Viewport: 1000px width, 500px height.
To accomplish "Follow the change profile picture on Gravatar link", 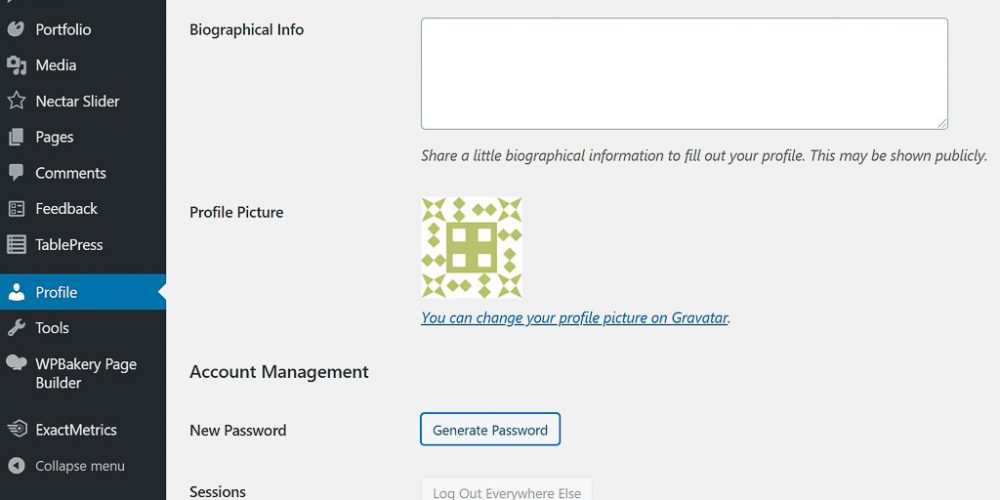I will 575,318.
